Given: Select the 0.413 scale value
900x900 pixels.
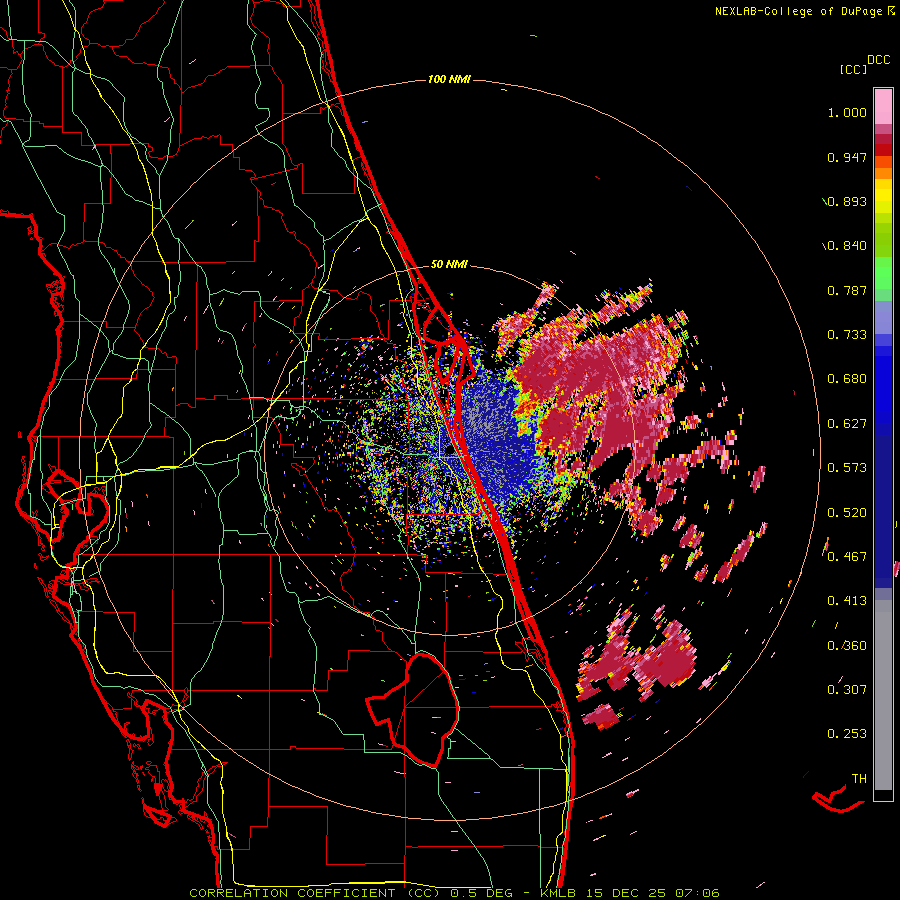Looking at the screenshot, I should [x=847, y=601].
